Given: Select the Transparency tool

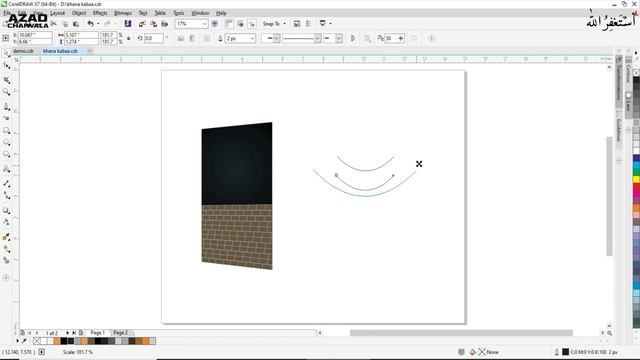Looking at the screenshot, I should (x=6, y=222).
